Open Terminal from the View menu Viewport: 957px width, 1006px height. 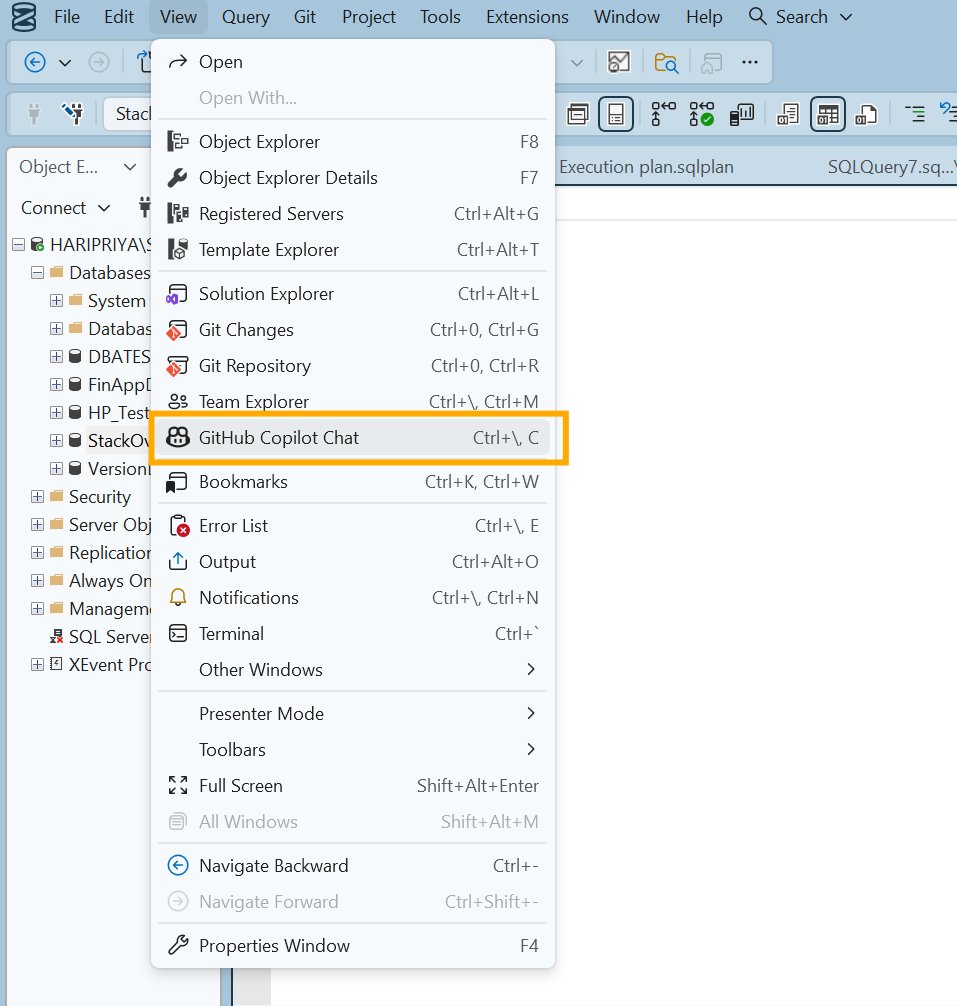(353, 634)
